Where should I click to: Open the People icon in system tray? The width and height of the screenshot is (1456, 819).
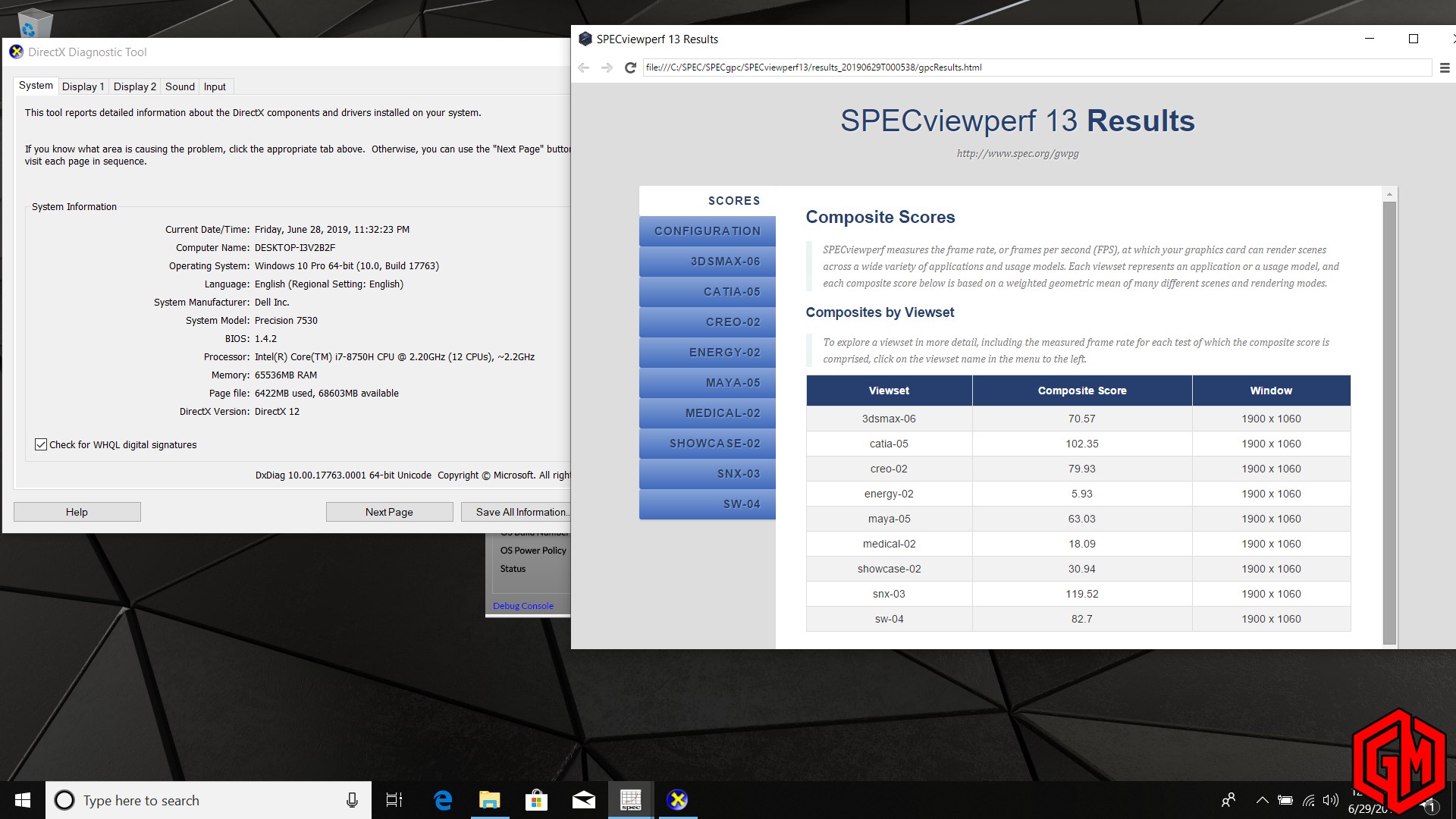click(1228, 800)
